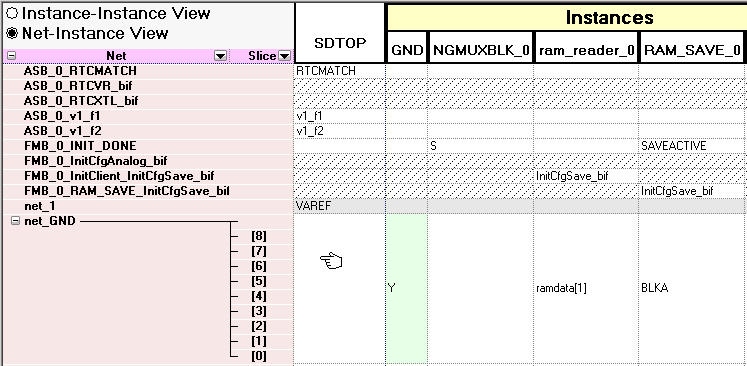Select the ASB_0_RTCMATCH net row
The width and height of the screenshot is (747, 366).
pyautogui.click(x=148, y=71)
